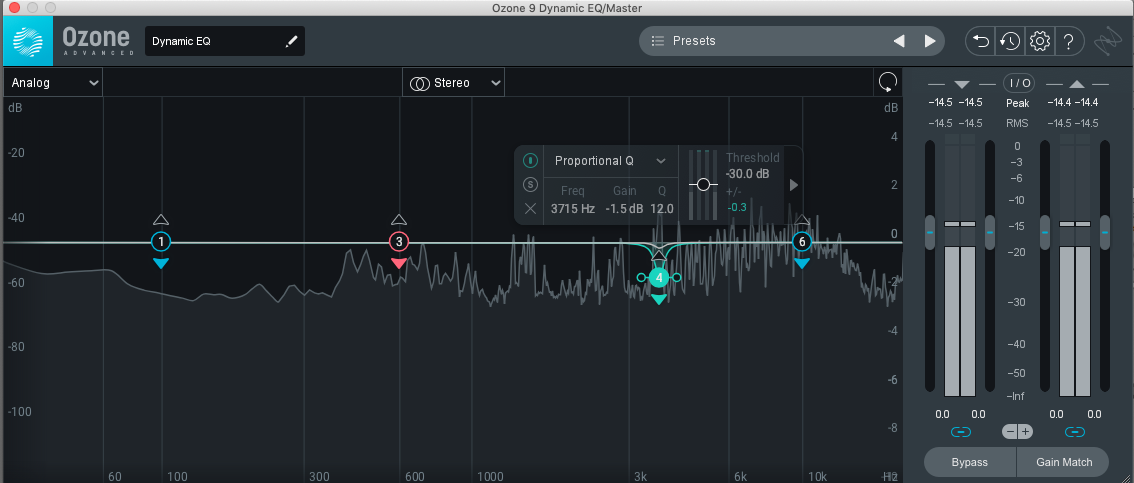
Task: Edit the Dynamic EQ preset name pencil
Action: click(291, 41)
